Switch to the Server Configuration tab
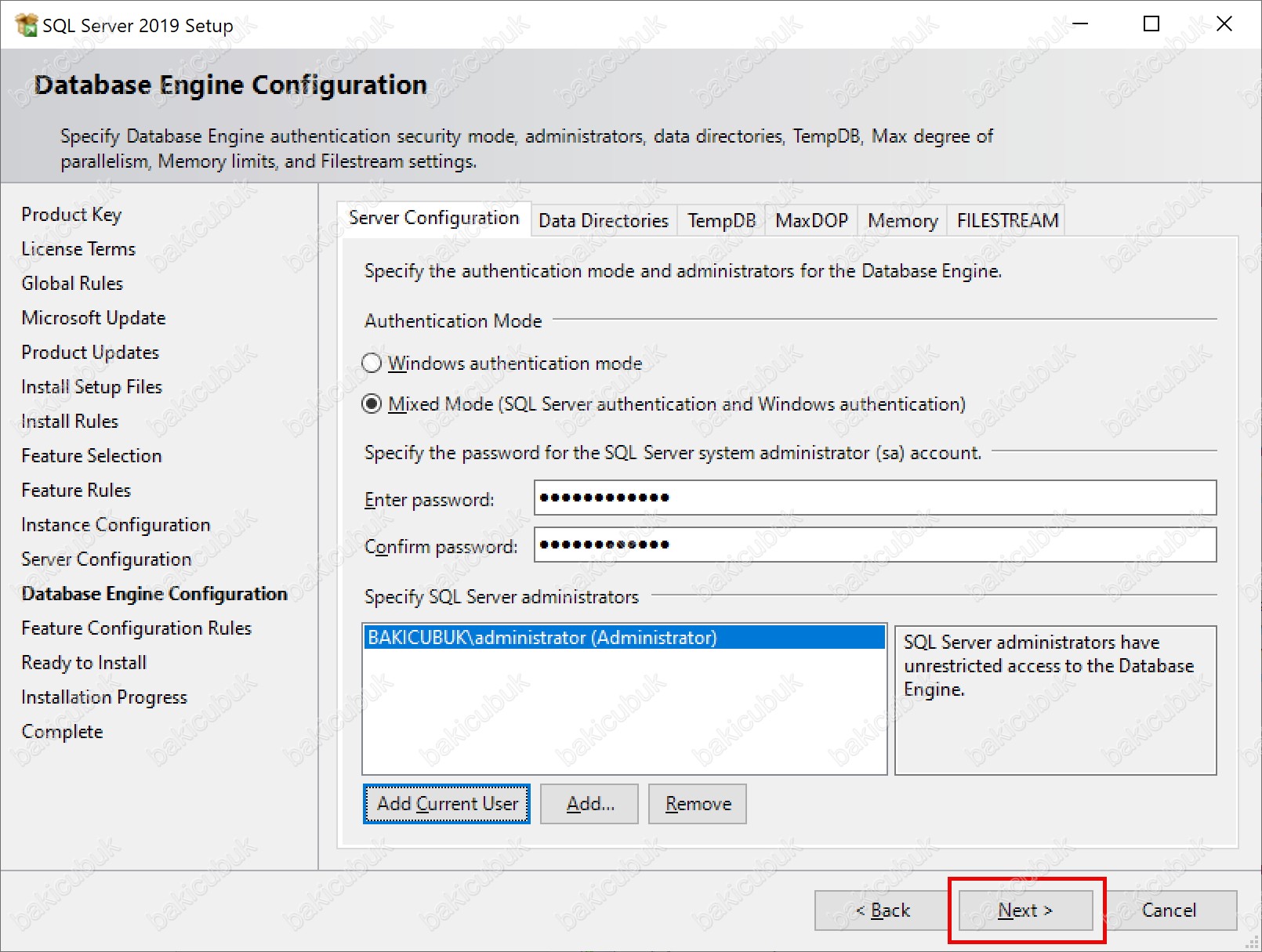Screen dimensions: 1262x952 [433, 218]
